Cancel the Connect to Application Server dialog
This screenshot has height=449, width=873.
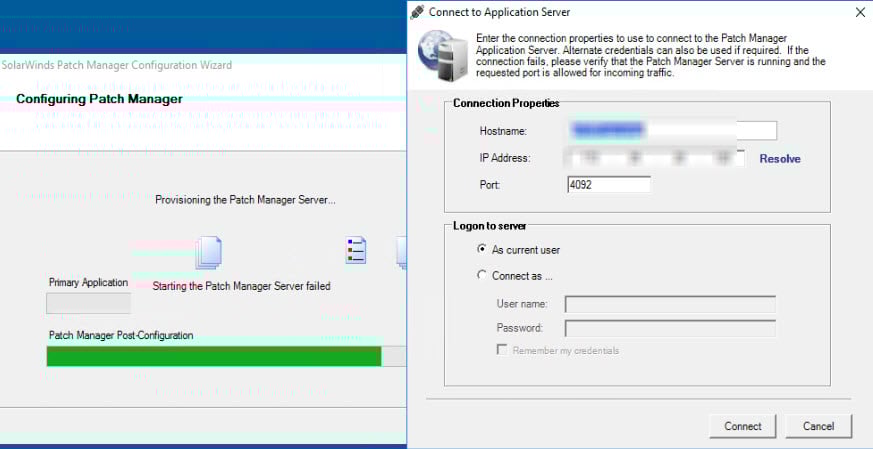(x=818, y=426)
